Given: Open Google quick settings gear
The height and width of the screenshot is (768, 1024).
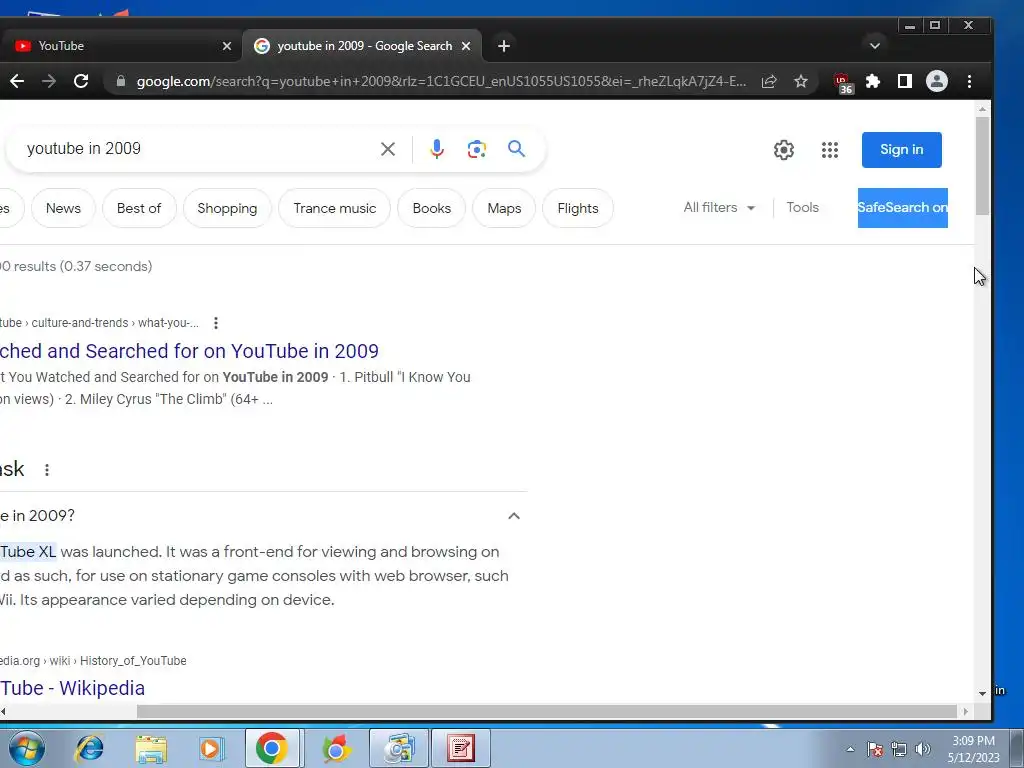Looking at the screenshot, I should [784, 150].
